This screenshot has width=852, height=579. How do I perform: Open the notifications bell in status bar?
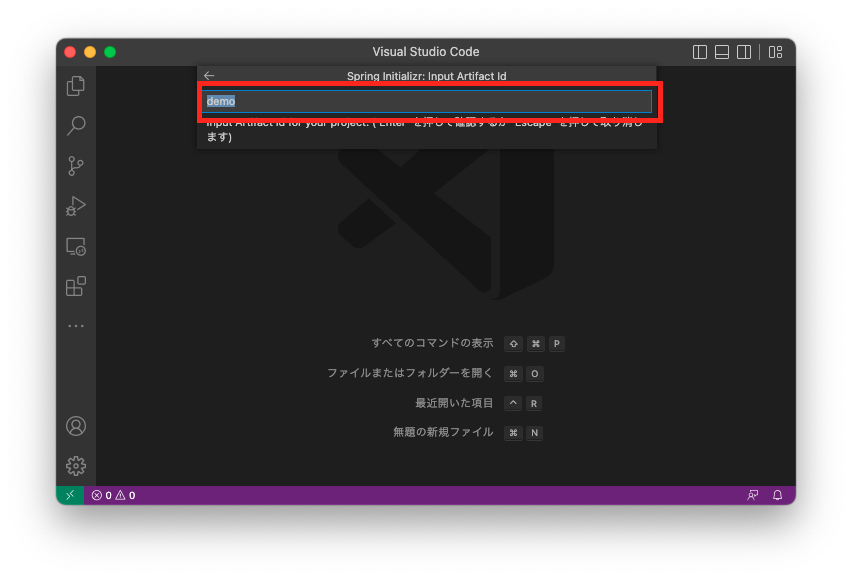tap(777, 495)
